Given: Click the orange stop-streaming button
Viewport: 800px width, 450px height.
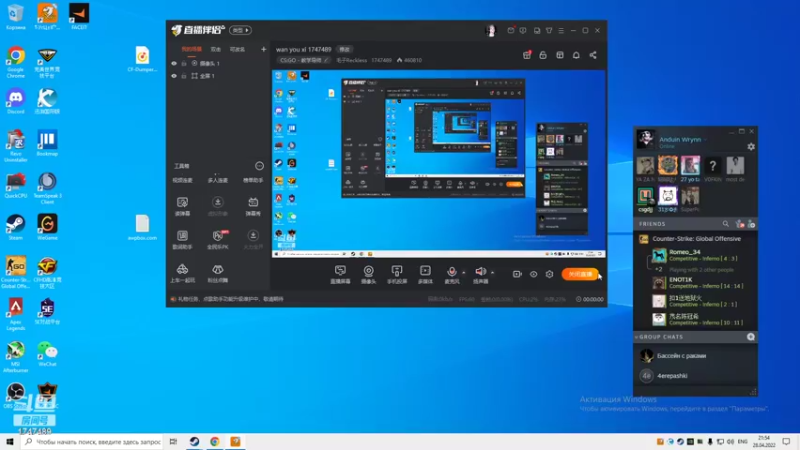Looking at the screenshot, I should point(580,274).
